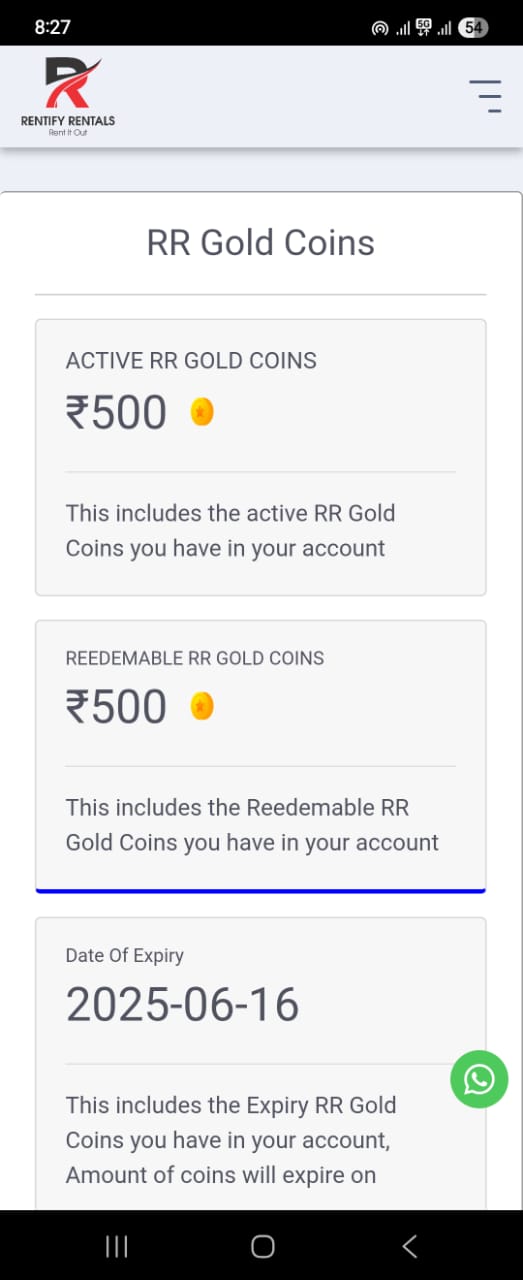This screenshot has width=523, height=1280.
Task: Open the hamburger menu icon
Action: [485, 96]
